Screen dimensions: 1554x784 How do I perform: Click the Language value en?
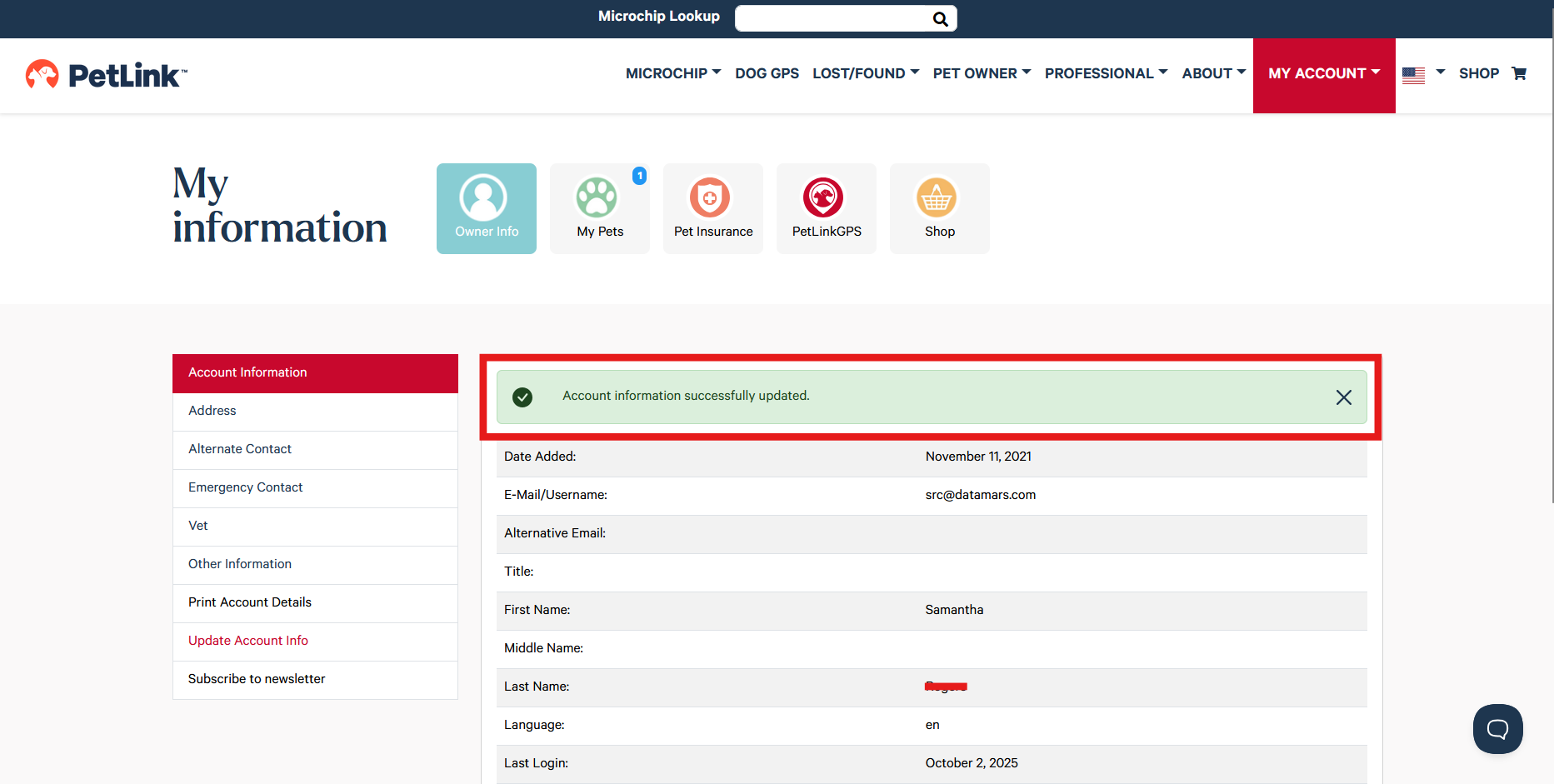click(x=932, y=725)
